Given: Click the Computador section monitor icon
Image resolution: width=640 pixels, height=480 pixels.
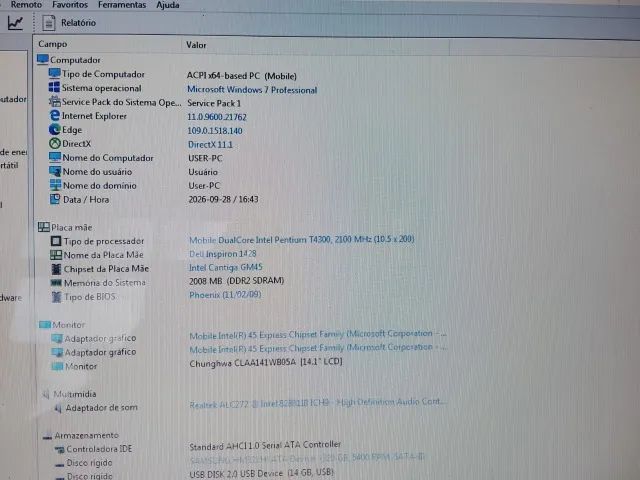Looking at the screenshot, I should pyautogui.click(x=42, y=60).
